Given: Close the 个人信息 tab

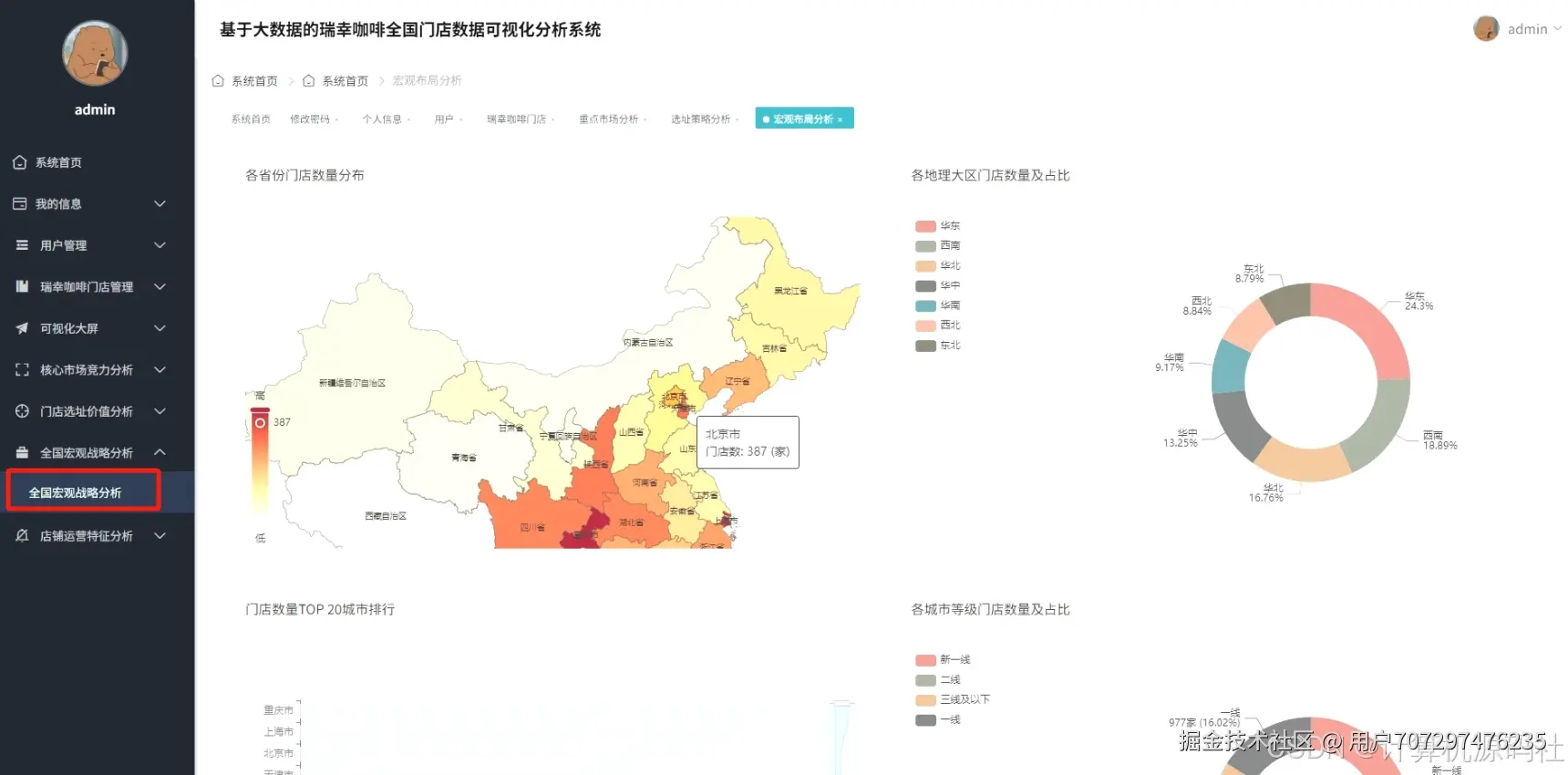Looking at the screenshot, I should pos(408,119).
